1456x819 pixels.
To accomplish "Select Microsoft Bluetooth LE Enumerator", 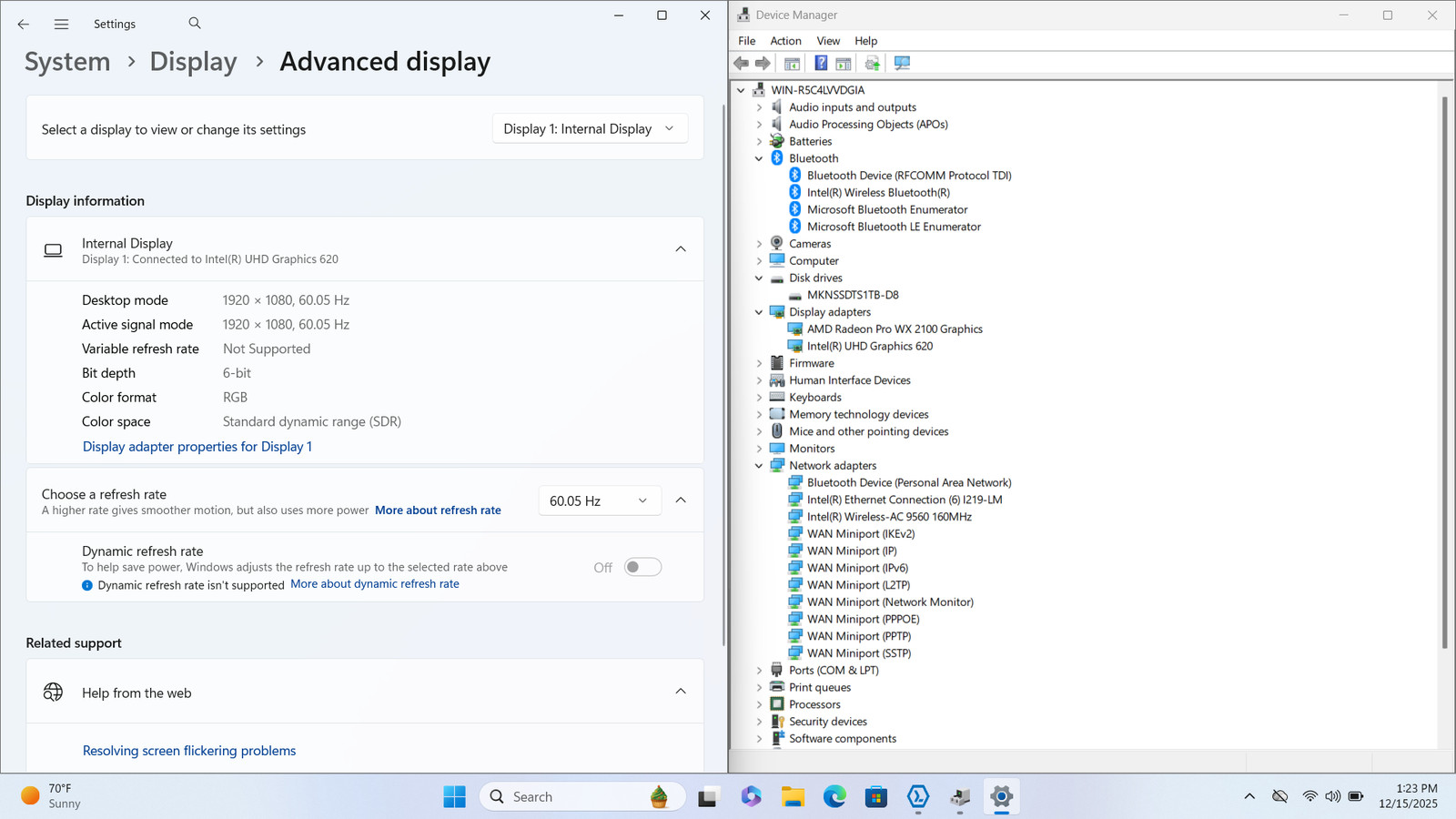I will tap(894, 227).
